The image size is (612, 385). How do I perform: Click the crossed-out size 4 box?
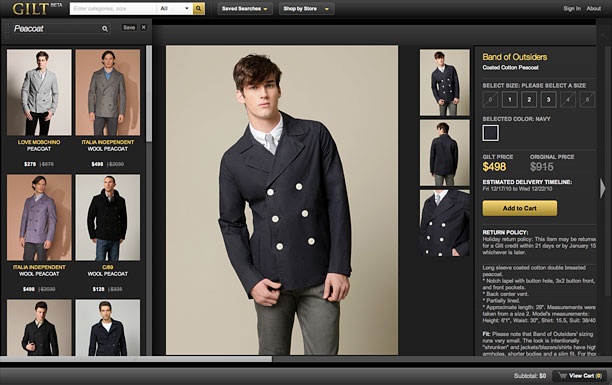(568, 100)
